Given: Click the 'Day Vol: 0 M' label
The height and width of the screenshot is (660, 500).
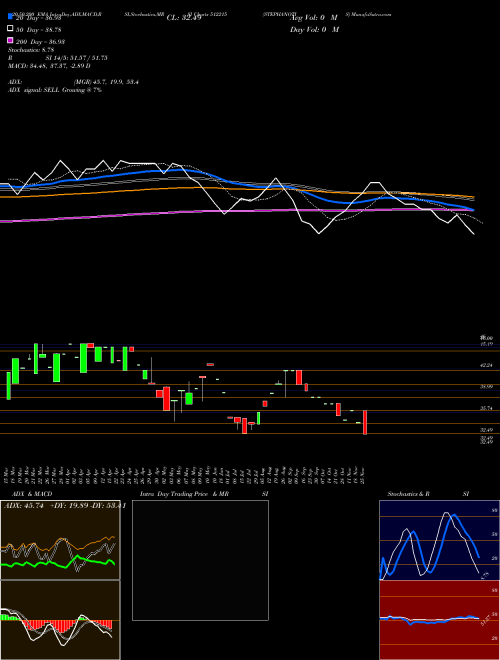Looking at the screenshot, I should tap(314, 30).
